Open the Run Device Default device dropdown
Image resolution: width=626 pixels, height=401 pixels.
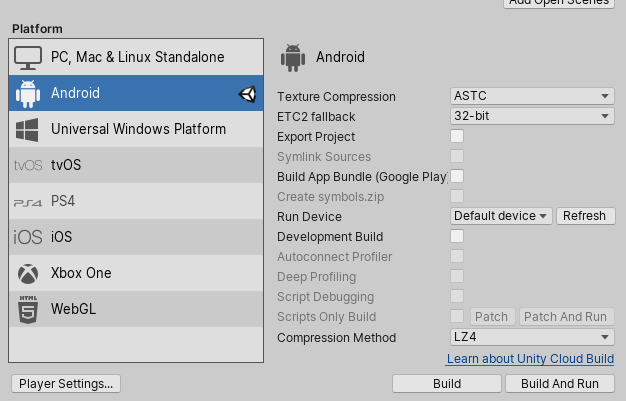[x=501, y=216]
